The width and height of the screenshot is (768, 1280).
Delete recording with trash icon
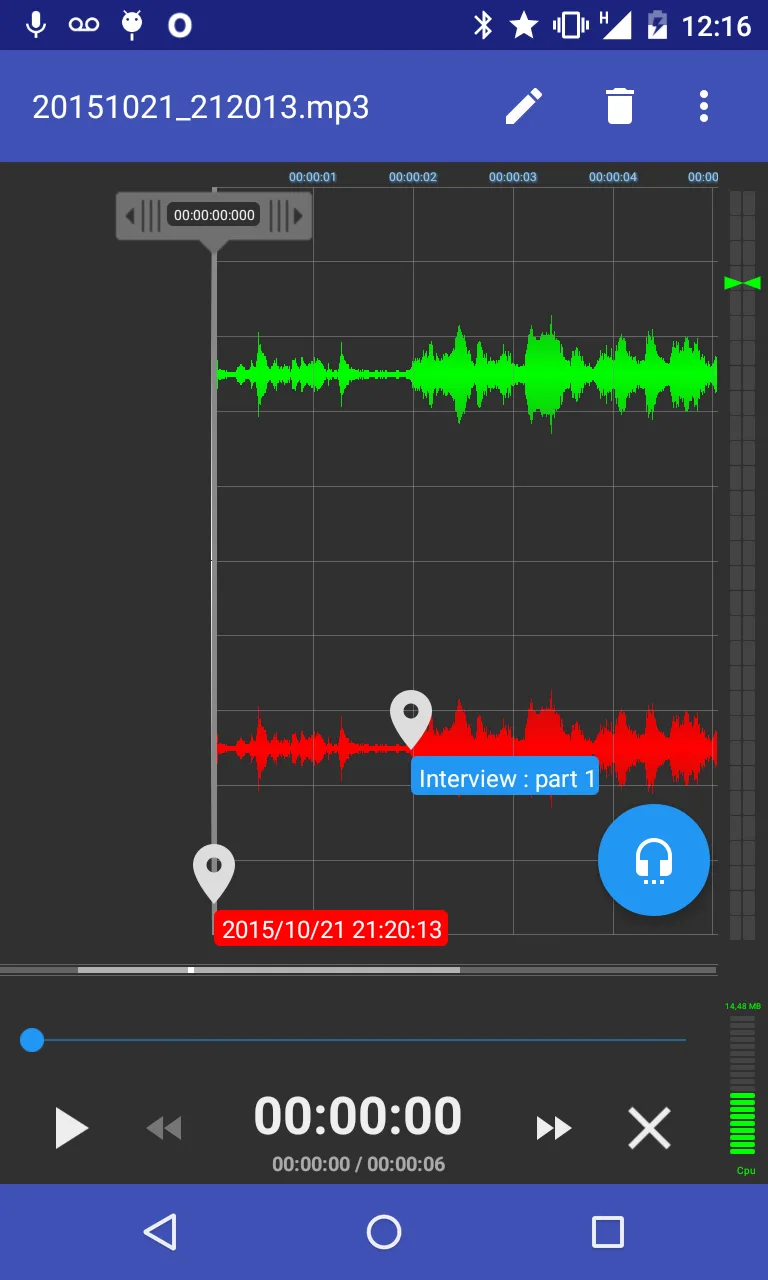[619, 106]
